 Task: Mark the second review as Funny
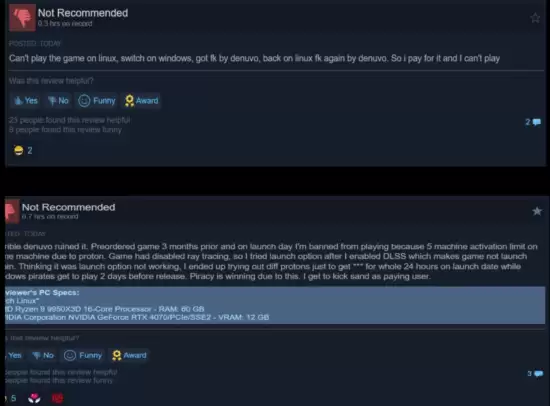[x=83, y=355]
